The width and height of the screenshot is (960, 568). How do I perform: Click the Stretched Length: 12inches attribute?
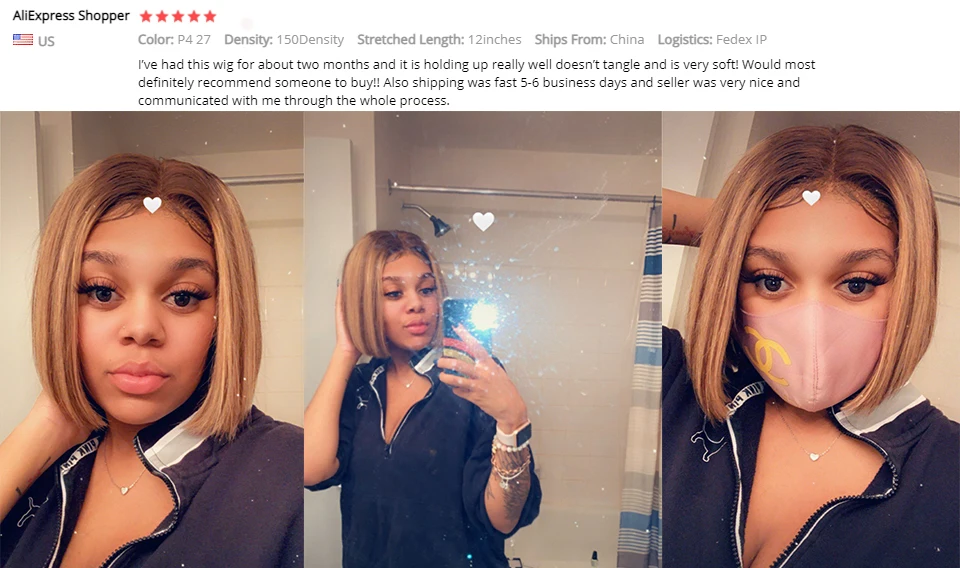[x=439, y=40]
